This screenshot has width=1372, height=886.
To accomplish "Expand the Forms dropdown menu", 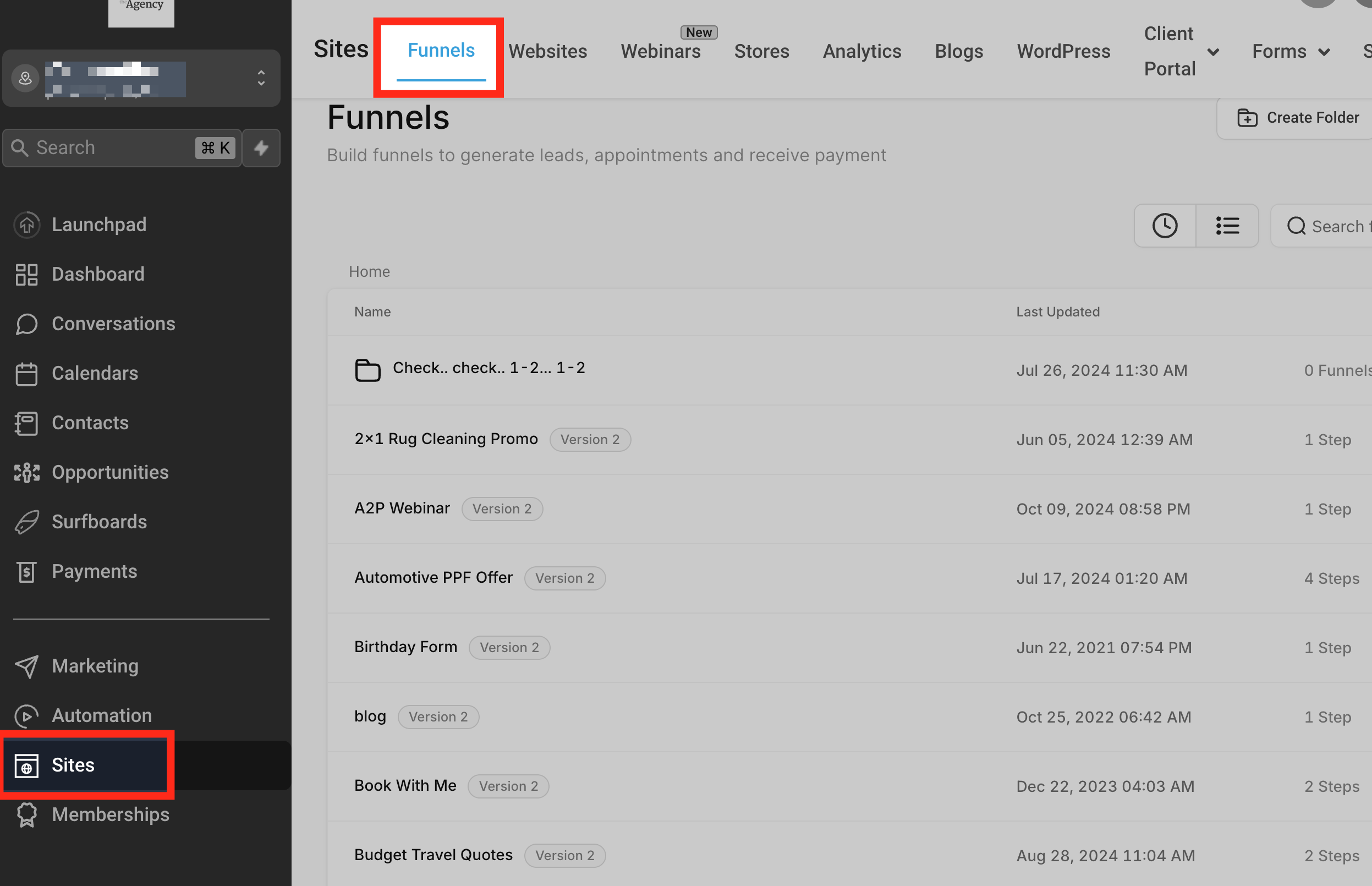I will [x=1324, y=52].
